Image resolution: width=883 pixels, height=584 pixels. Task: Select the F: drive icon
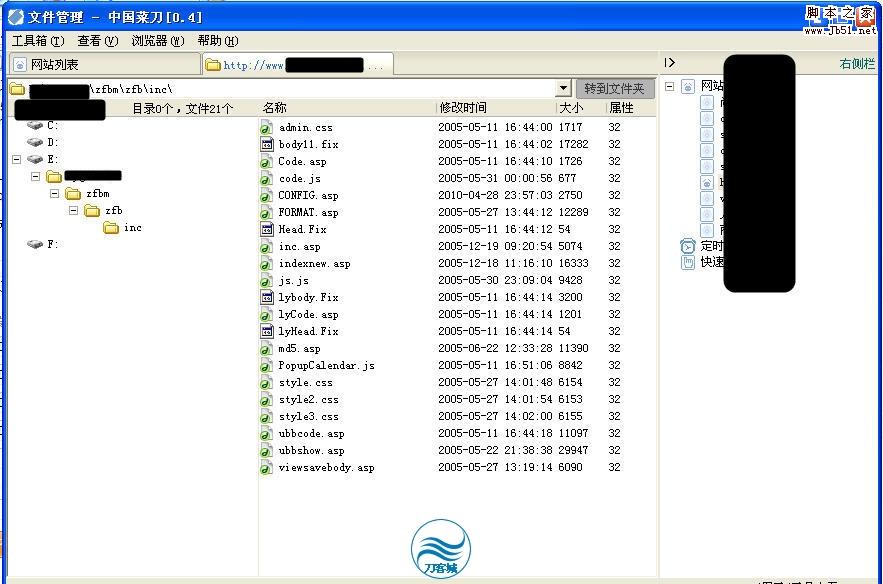point(35,244)
